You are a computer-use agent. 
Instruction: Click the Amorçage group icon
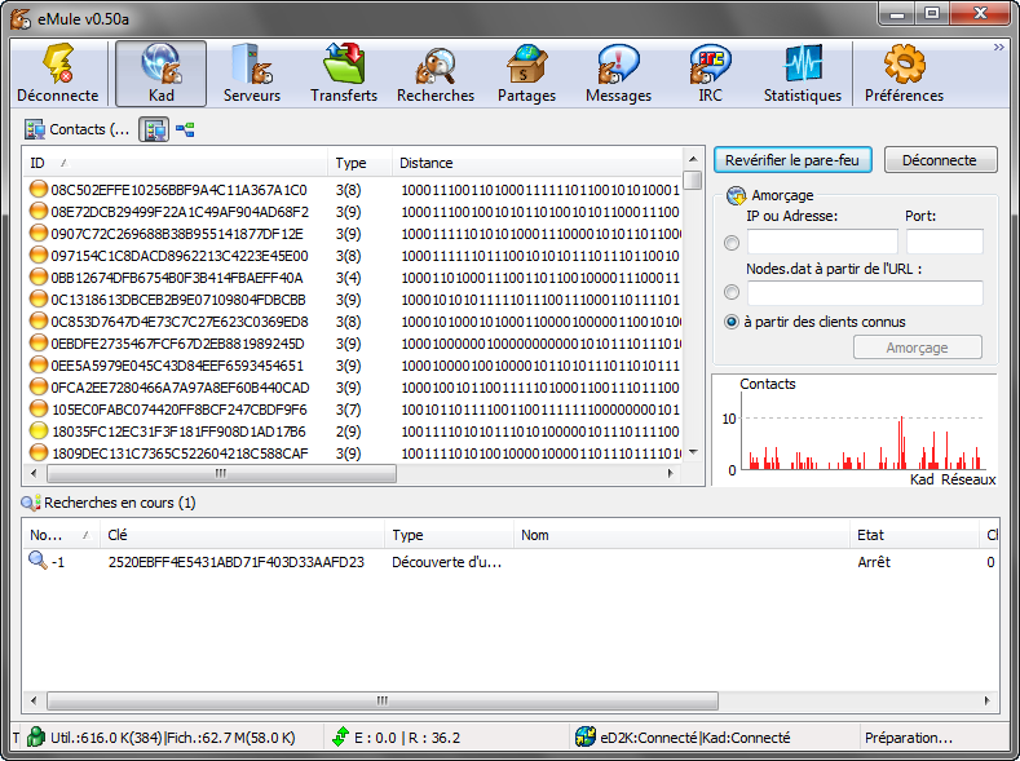[x=736, y=195]
